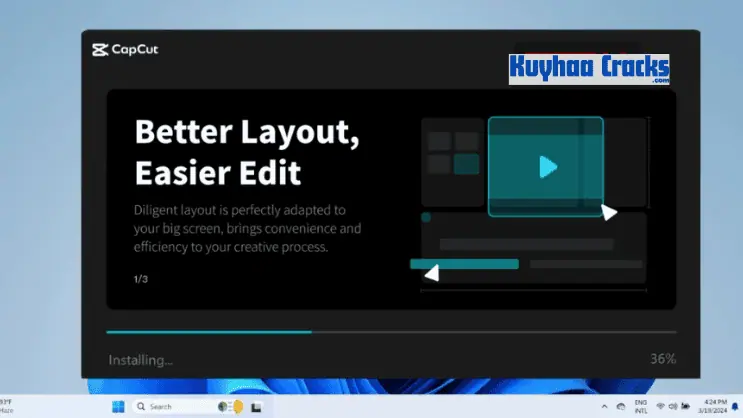Click the play icon in the layout illustration
Screen dimensions: 743x418
point(546,167)
